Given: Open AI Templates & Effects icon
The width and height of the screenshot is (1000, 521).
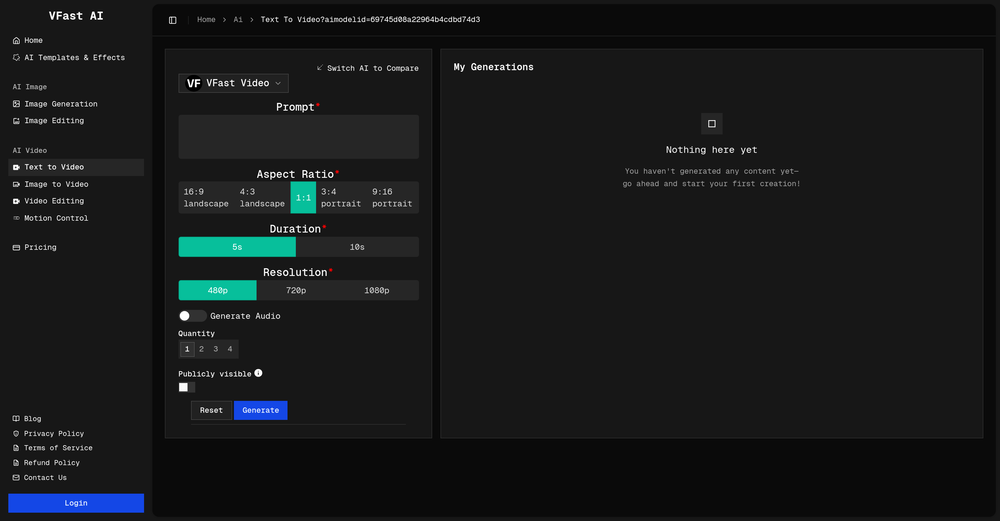Looking at the screenshot, I should (x=16, y=58).
